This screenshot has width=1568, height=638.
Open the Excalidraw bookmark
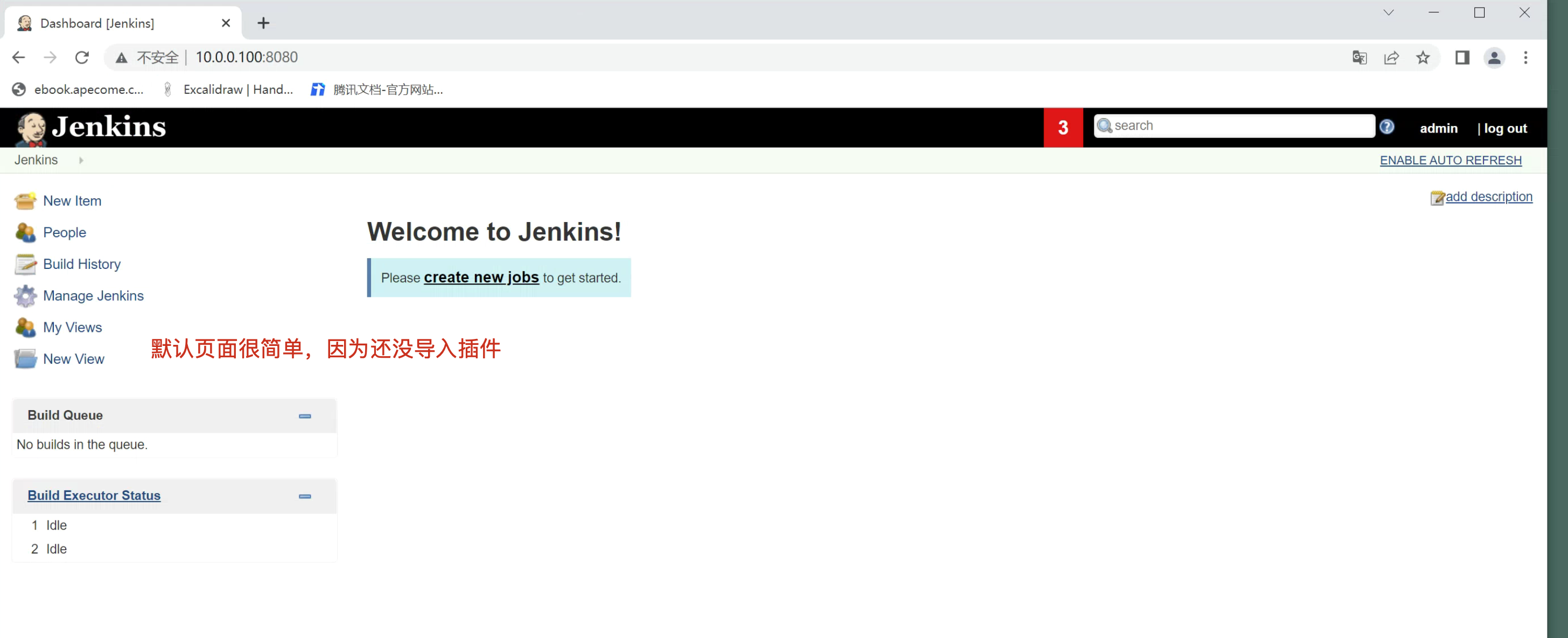point(229,89)
